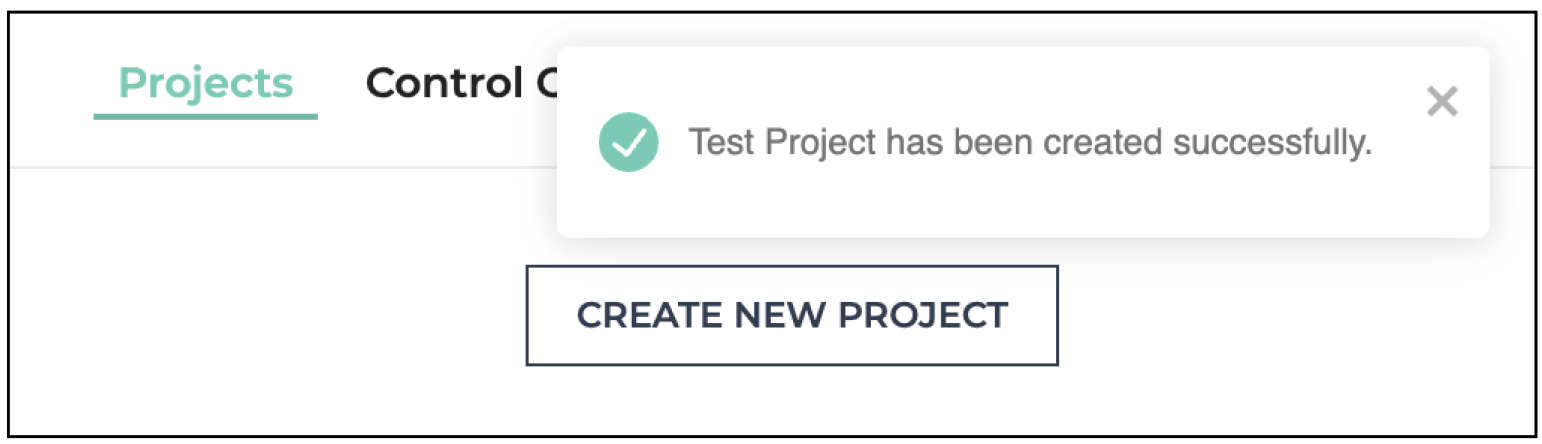This screenshot has height=444, width=1542.
Task: Click the teal success badge beside the message
Action: coord(628,142)
